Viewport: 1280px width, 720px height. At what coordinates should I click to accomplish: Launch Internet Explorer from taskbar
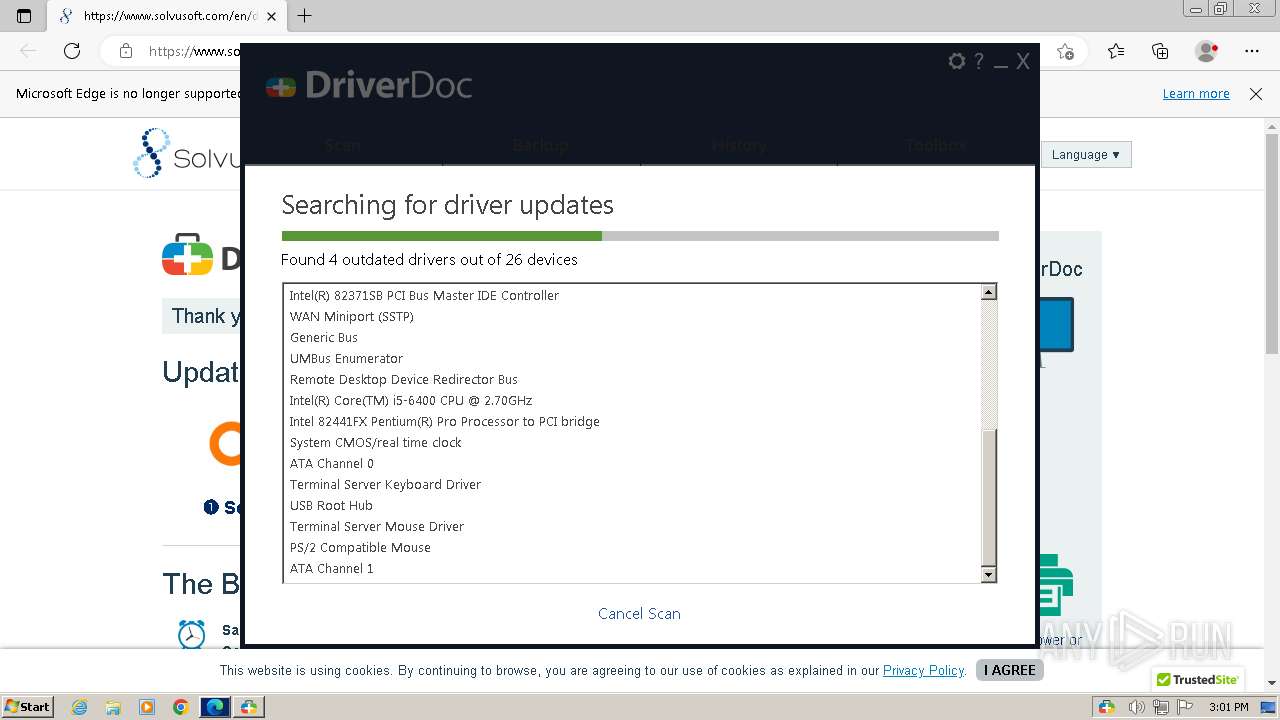click(x=79, y=707)
